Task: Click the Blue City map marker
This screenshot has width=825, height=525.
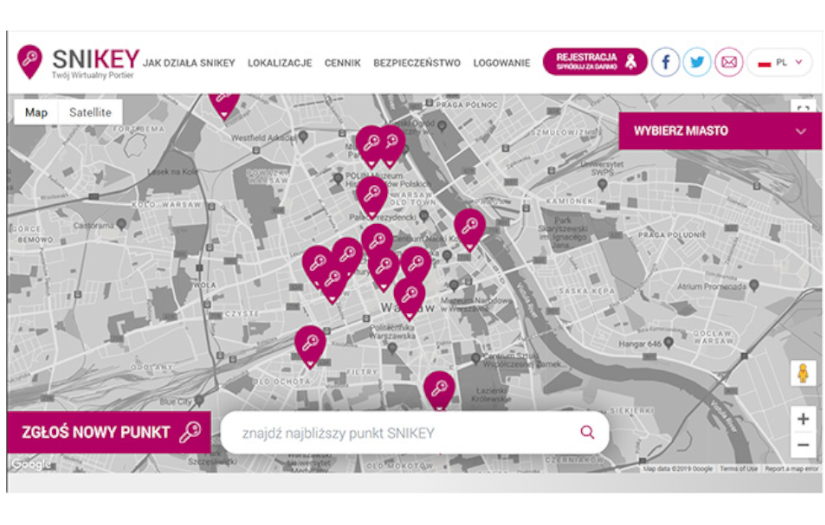Action: coord(199,400)
